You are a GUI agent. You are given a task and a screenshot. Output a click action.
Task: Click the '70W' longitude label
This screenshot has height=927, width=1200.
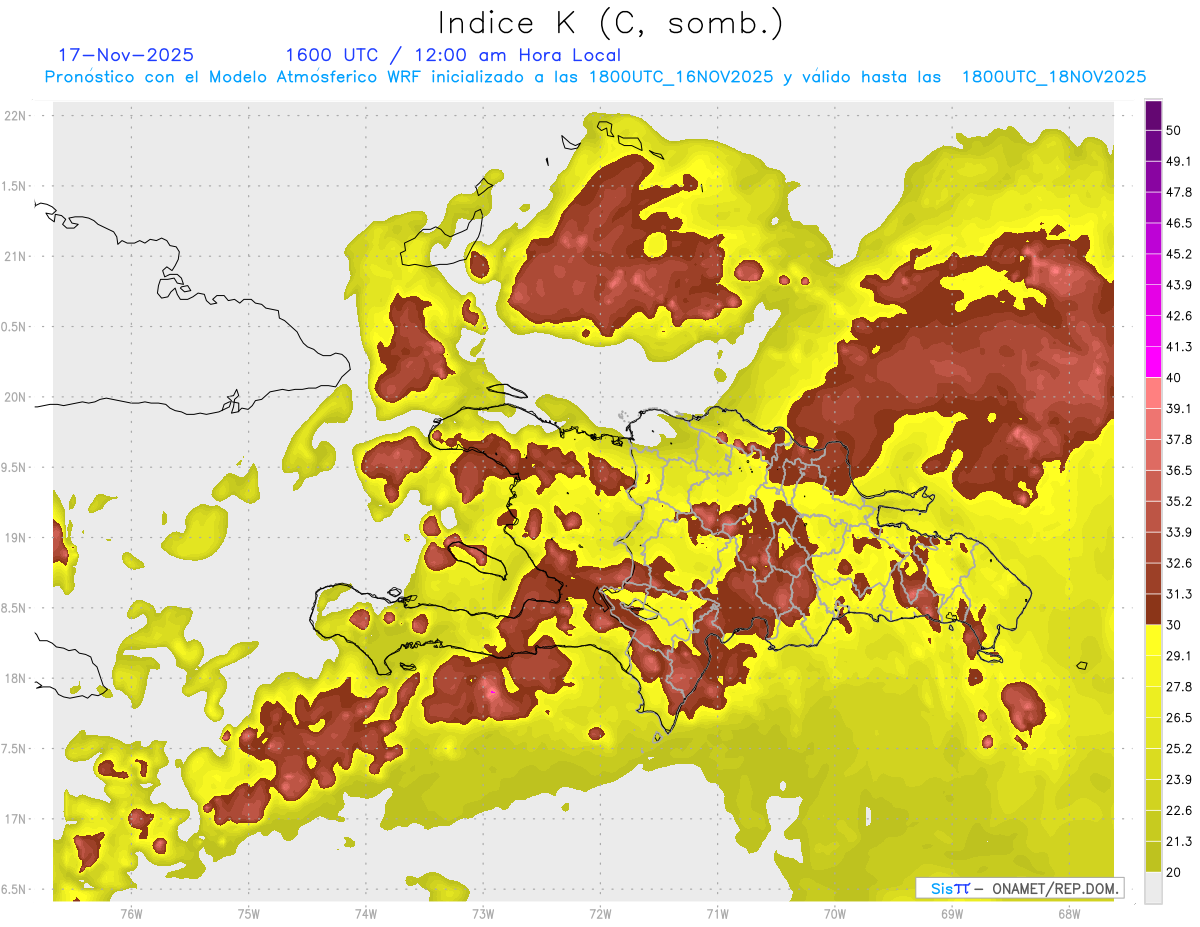[x=834, y=914]
